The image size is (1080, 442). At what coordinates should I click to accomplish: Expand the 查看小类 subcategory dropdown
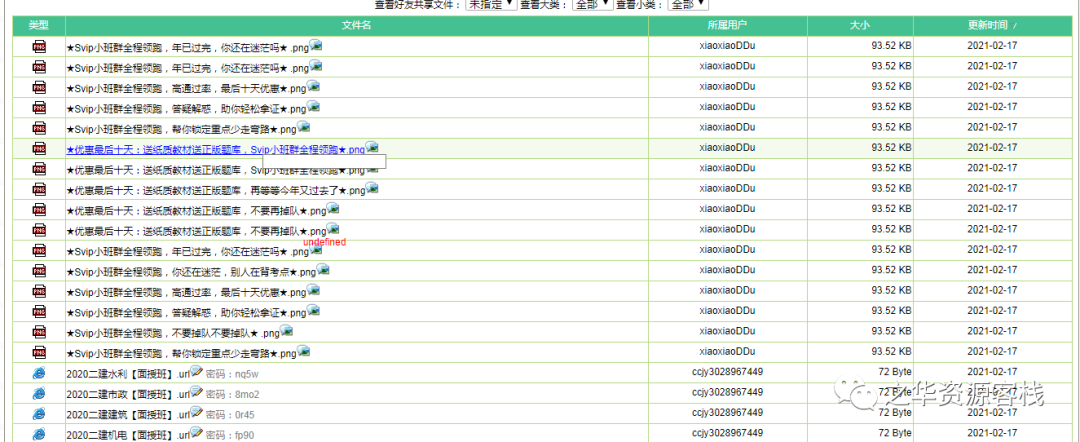[688, 4]
